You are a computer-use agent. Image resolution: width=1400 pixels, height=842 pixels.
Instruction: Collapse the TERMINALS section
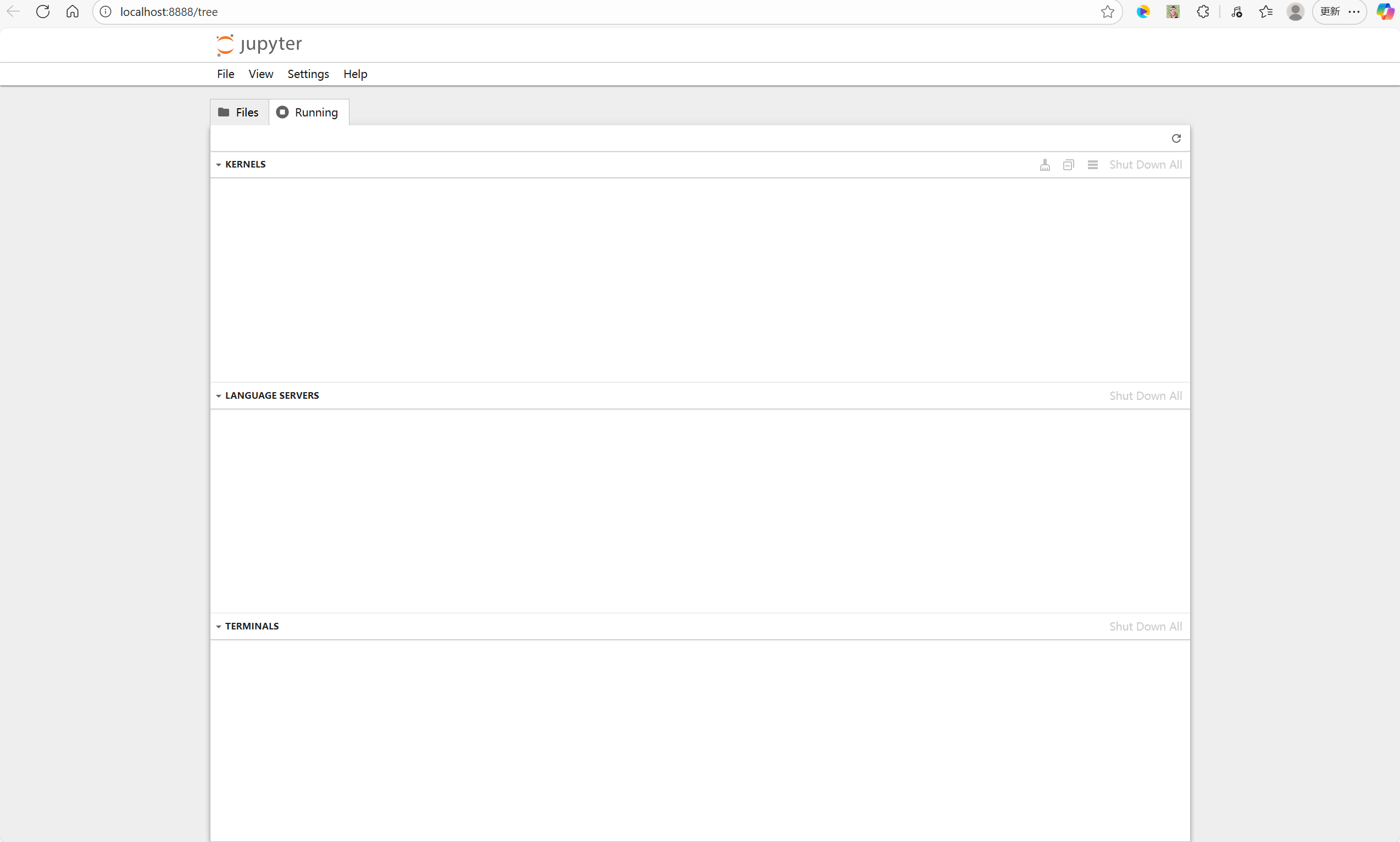[x=219, y=626]
